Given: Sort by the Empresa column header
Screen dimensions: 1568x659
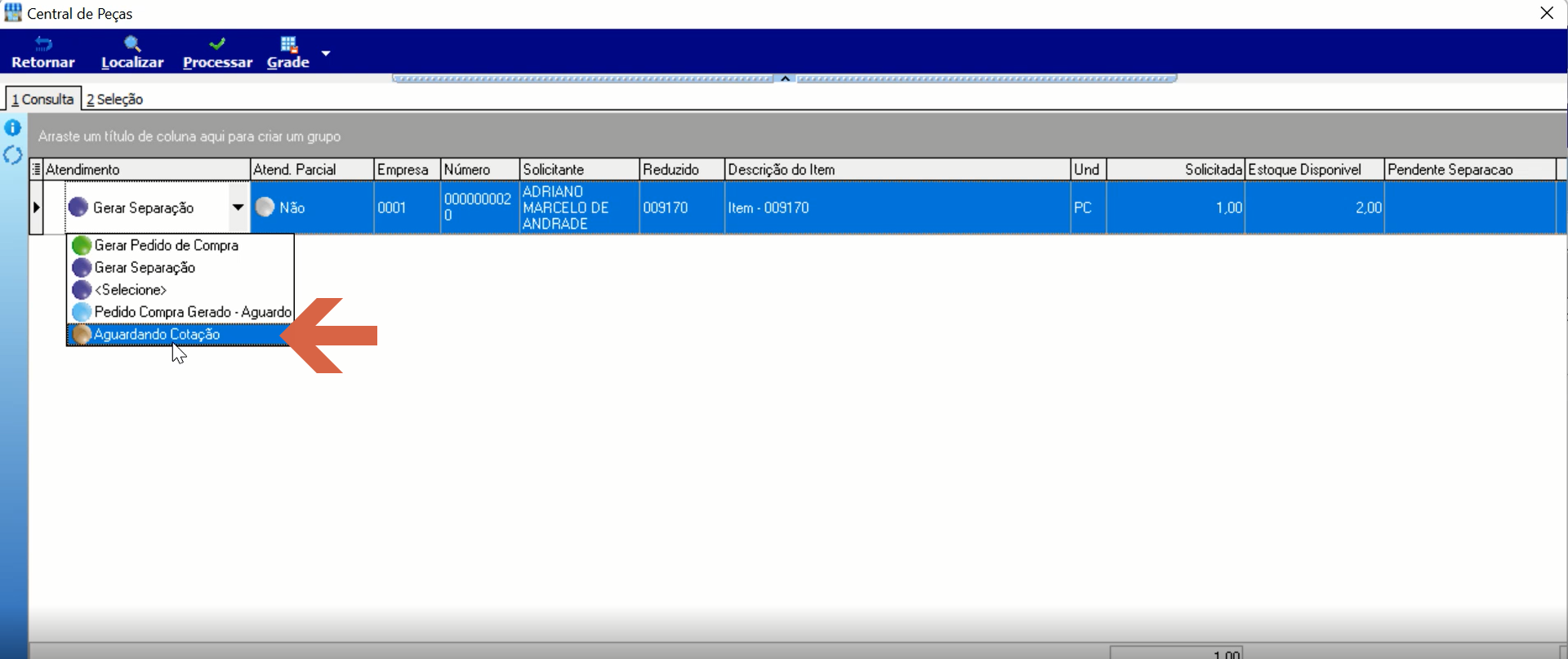Looking at the screenshot, I should (x=407, y=169).
